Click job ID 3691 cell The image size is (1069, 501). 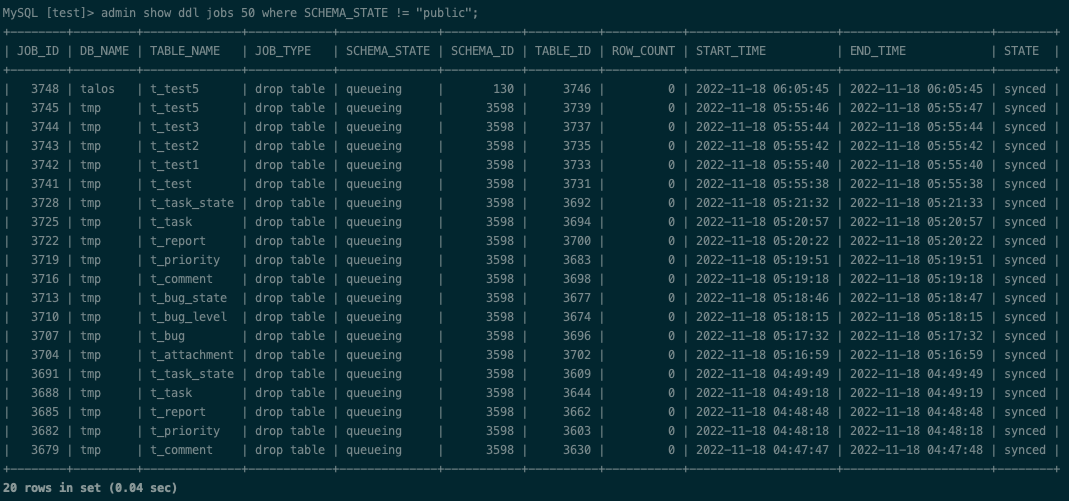(45, 374)
